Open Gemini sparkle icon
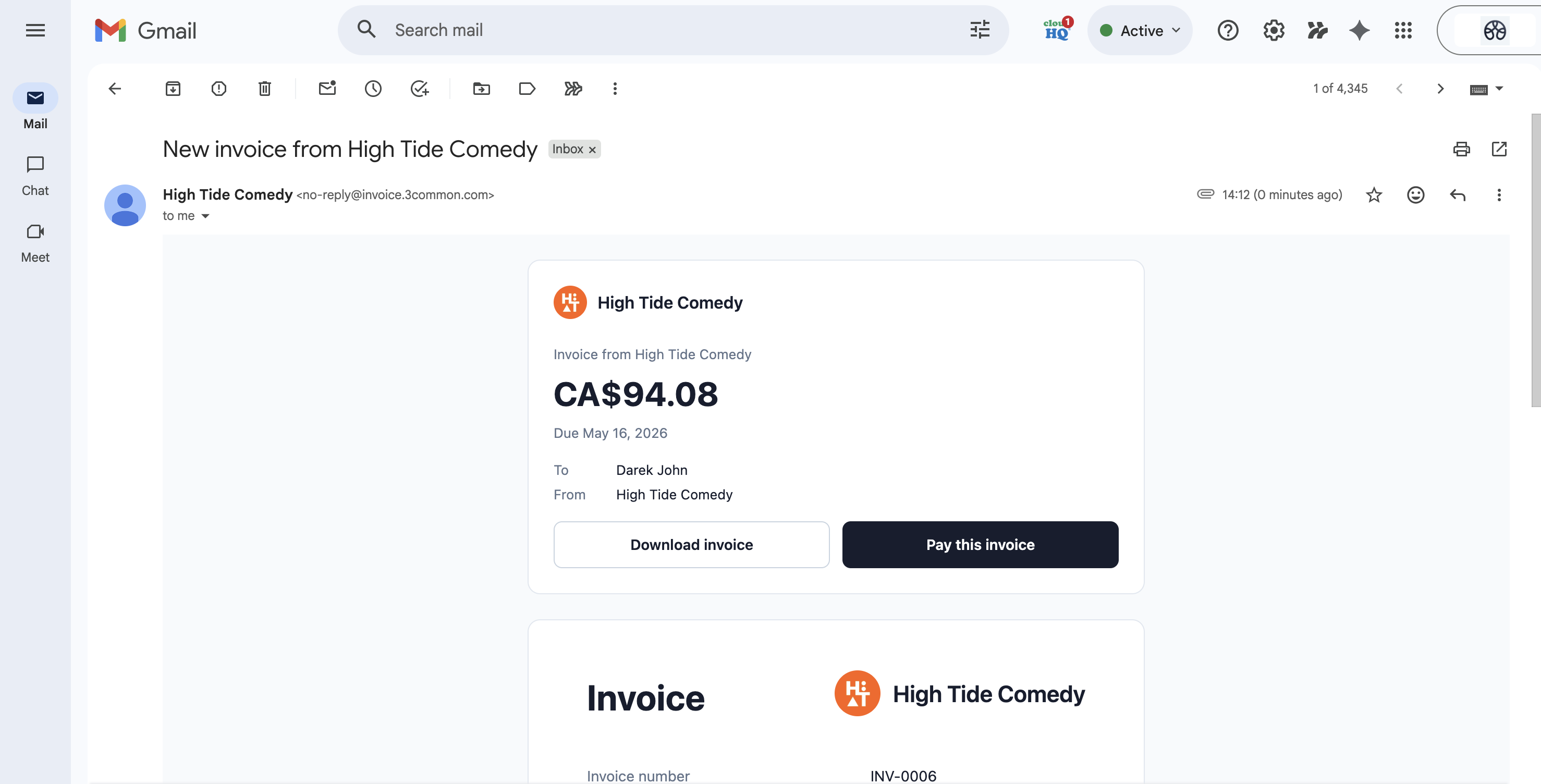1541x784 pixels. tap(1359, 30)
